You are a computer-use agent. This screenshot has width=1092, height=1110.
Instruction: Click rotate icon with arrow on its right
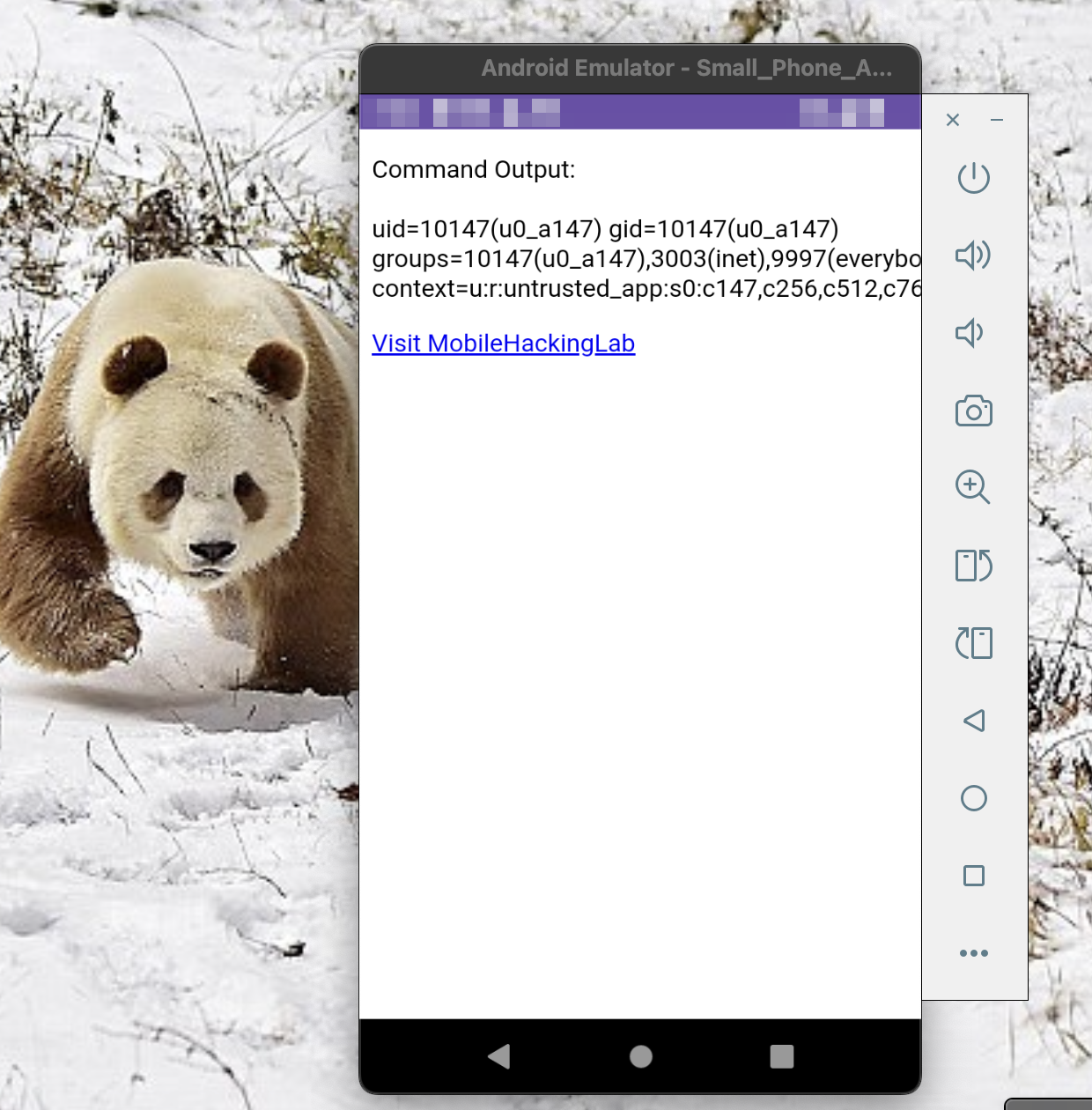pos(973,566)
